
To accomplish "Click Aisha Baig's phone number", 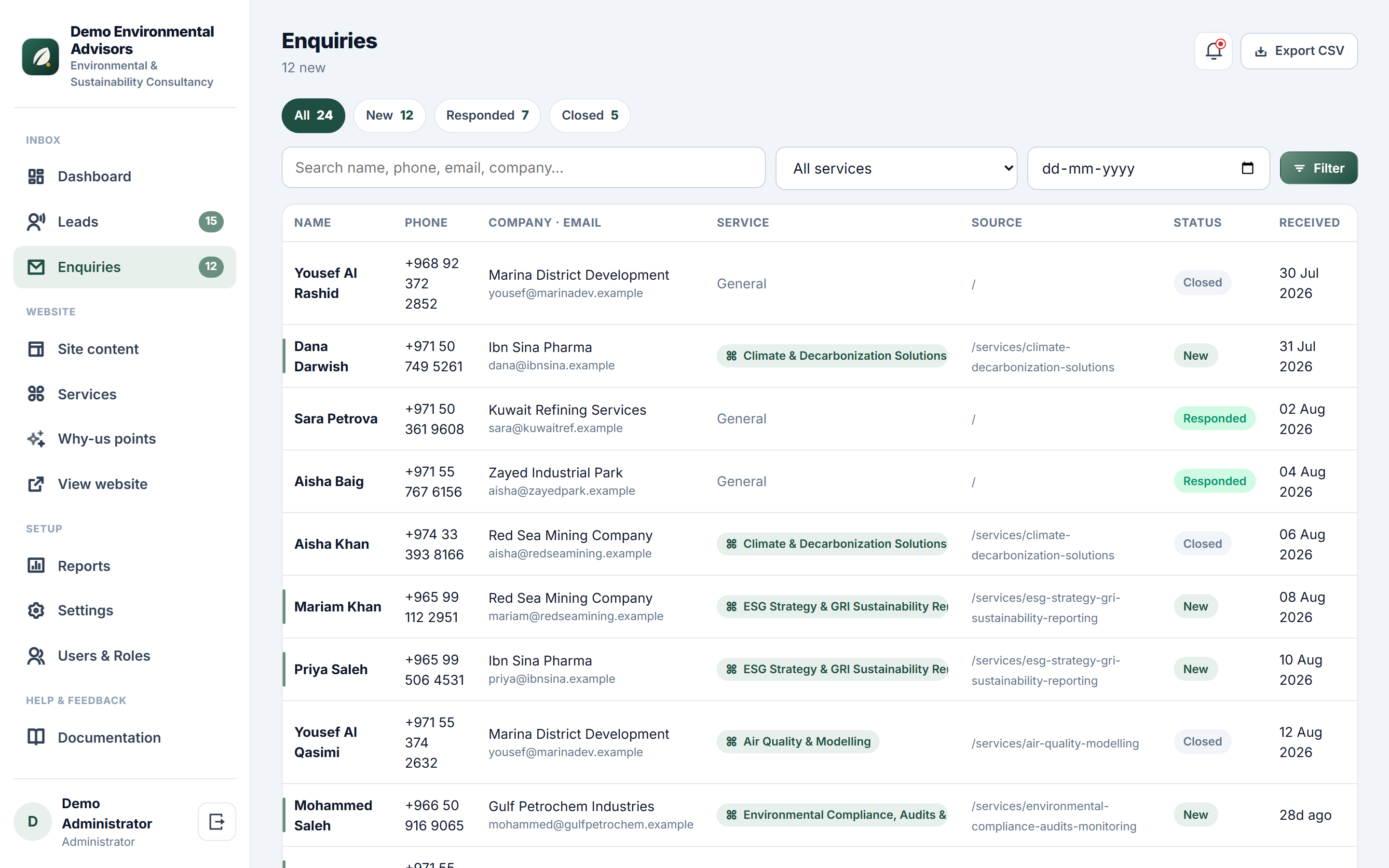I will [434, 482].
